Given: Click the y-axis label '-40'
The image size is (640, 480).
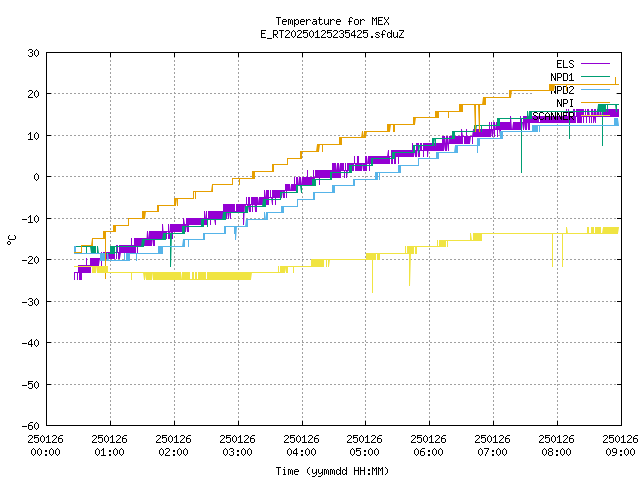Looking at the screenshot, I should (x=31, y=343).
